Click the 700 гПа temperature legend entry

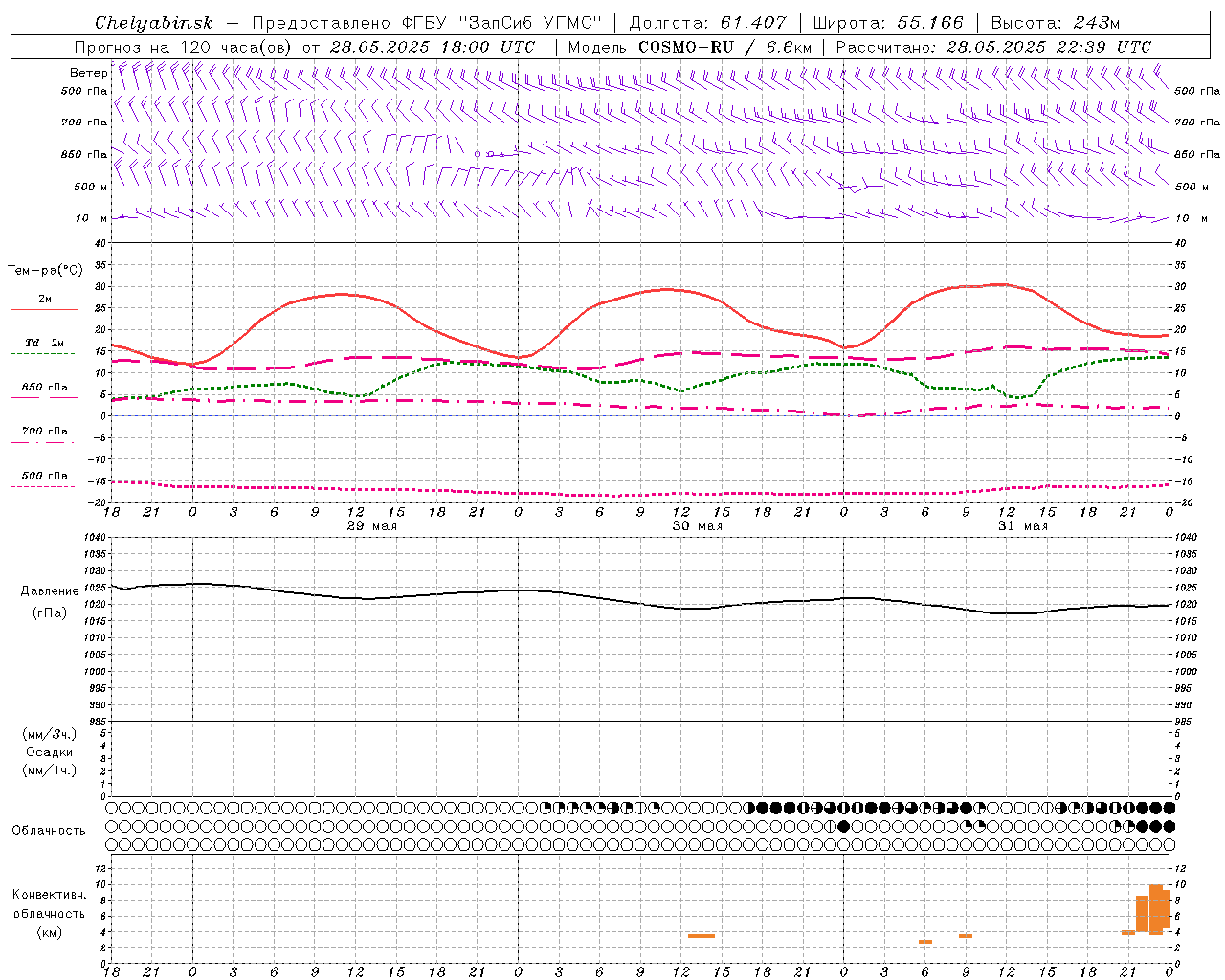click(44, 432)
